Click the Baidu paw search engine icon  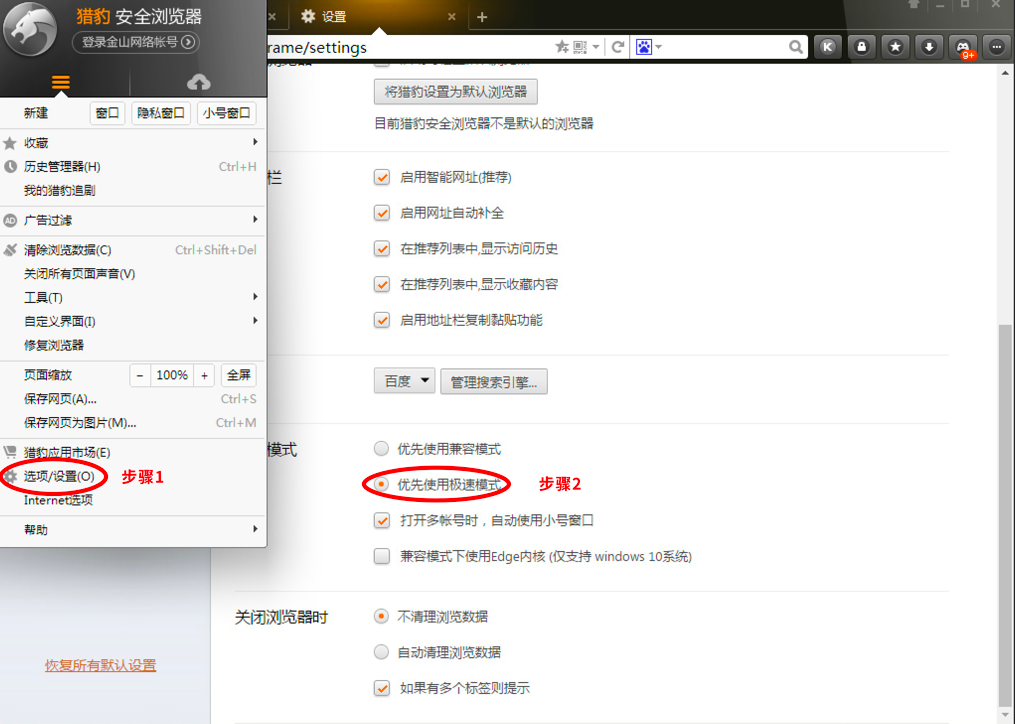pos(643,47)
